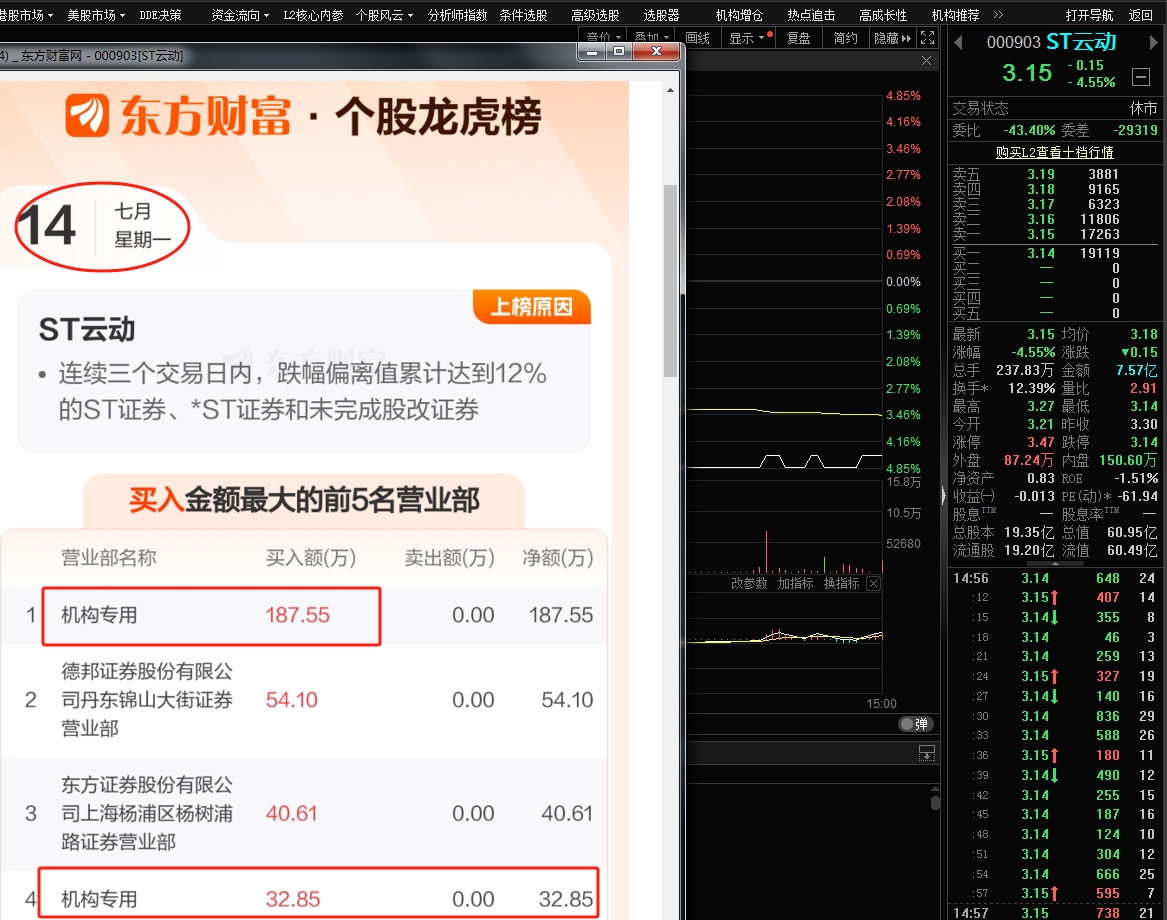
Task: Click 买一 price 3.14 in order book
Action: click(x=1040, y=253)
